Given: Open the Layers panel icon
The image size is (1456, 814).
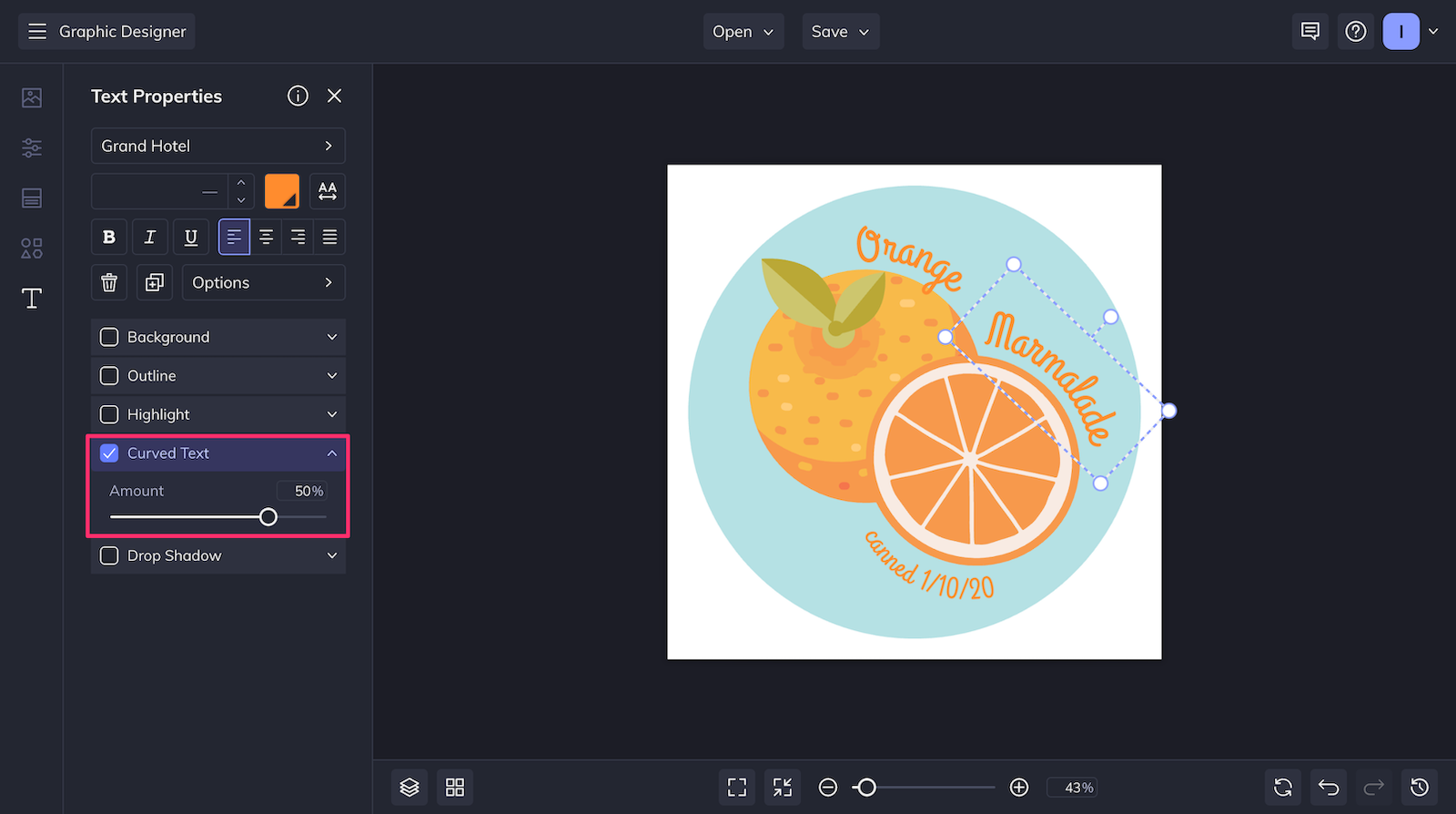Looking at the screenshot, I should pyautogui.click(x=409, y=787).
